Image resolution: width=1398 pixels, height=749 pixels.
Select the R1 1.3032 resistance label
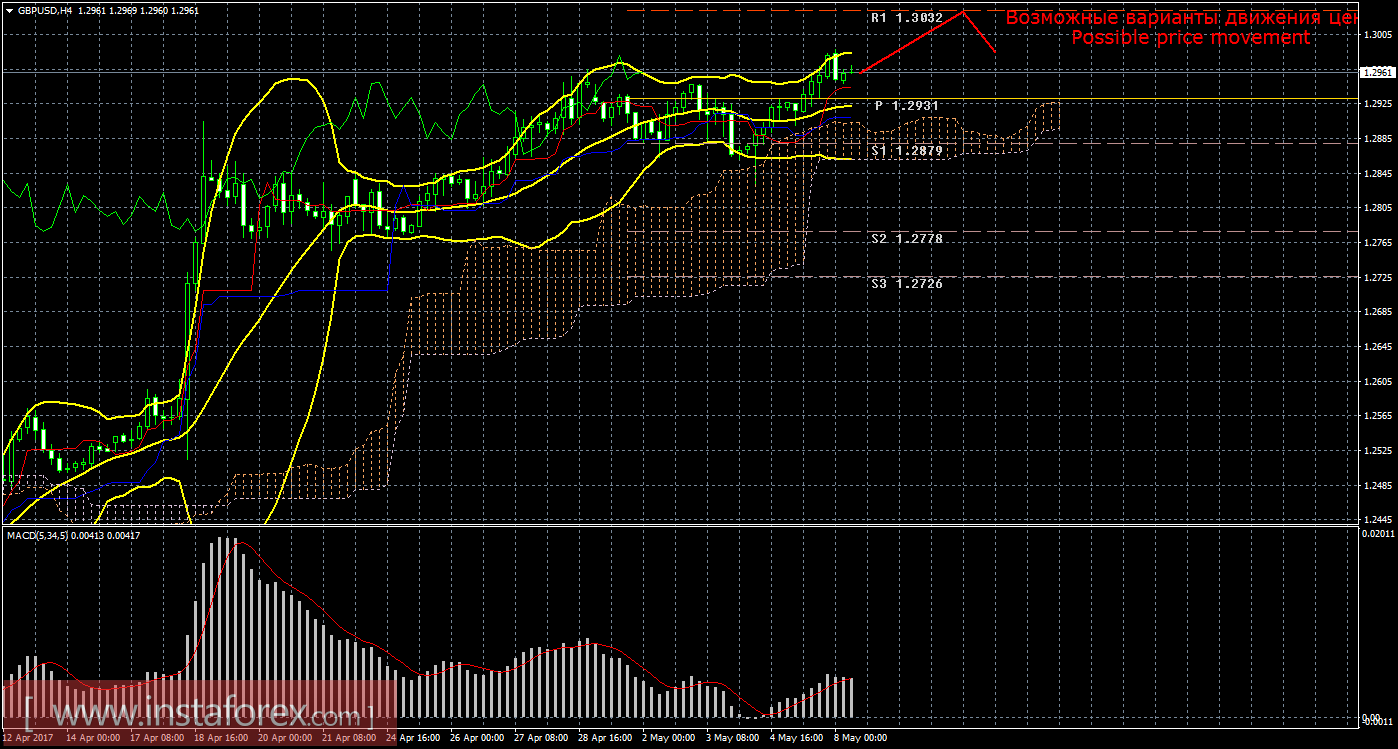tap(906, 18)
